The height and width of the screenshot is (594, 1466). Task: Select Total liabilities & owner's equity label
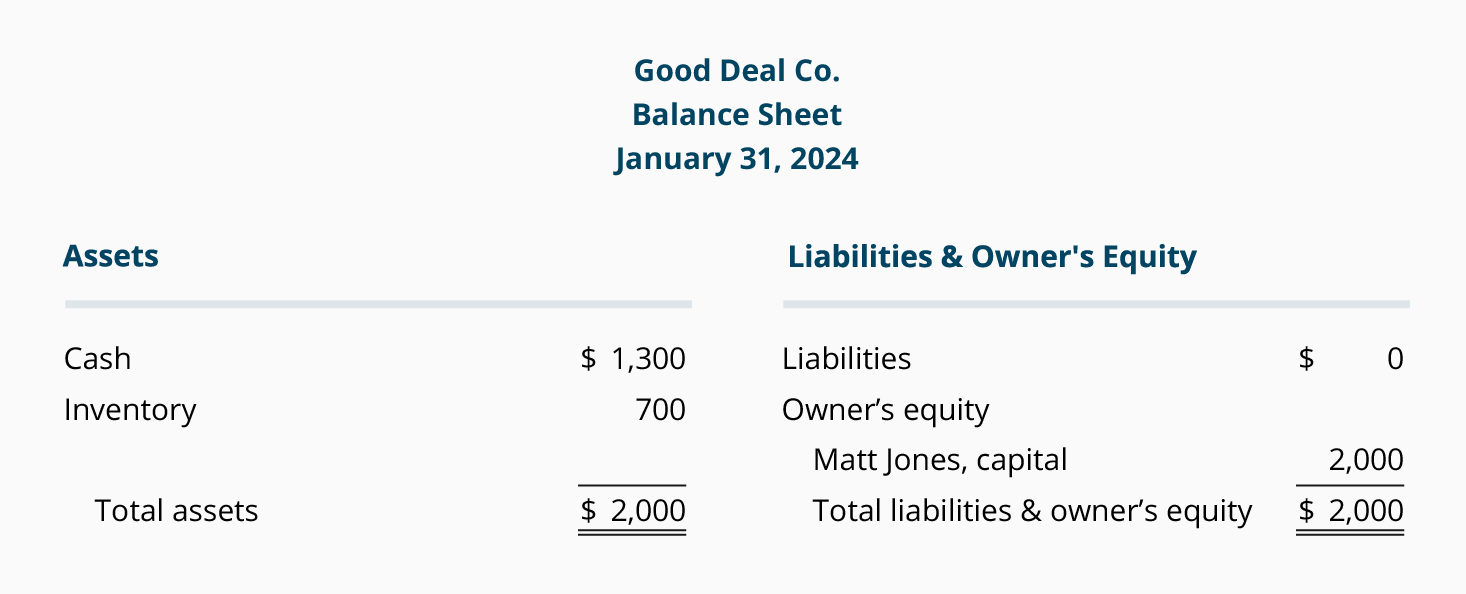click(1032, 511)
